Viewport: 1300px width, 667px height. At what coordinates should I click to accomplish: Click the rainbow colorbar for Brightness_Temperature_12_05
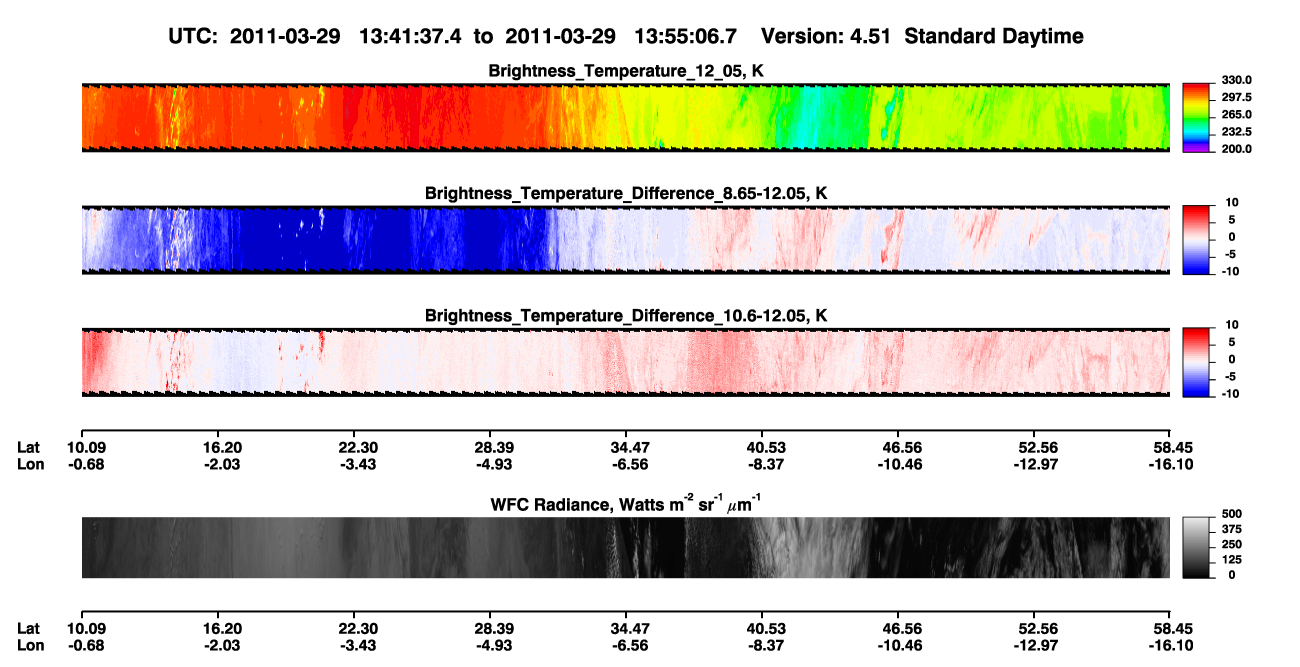(x=1197, y=116)
